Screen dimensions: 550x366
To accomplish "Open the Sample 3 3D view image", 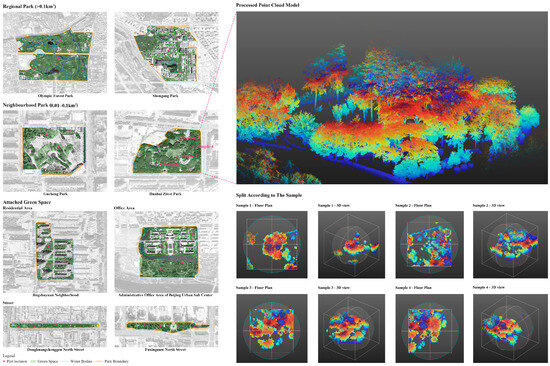I will coord(351,328).
